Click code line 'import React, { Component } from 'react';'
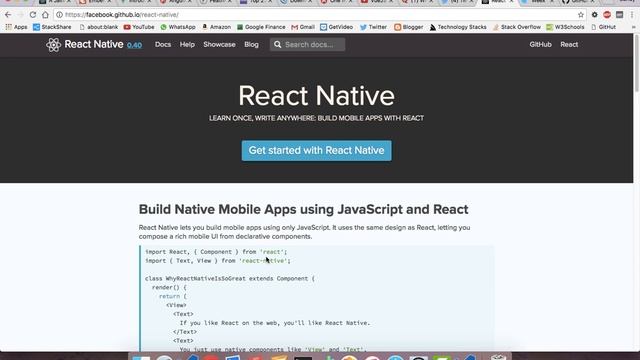 [x=216, y=252]
